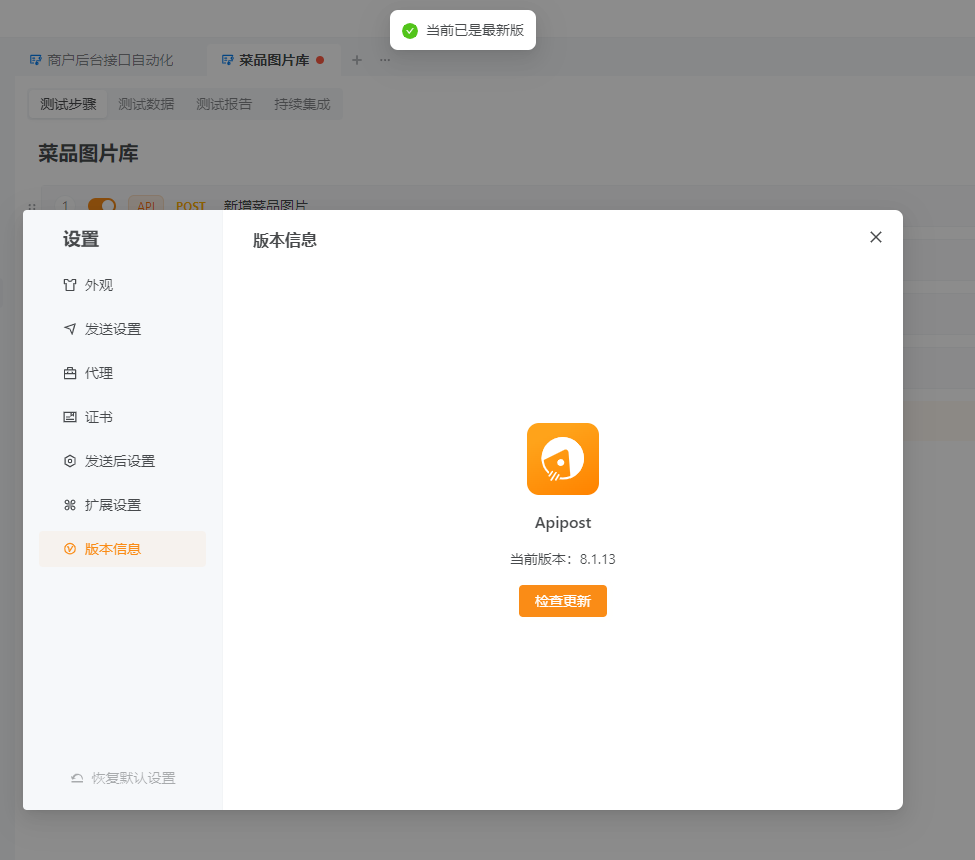The image size is (975, 860).
Task: Click the Apipost name label
Action: (x=563, y=523)
